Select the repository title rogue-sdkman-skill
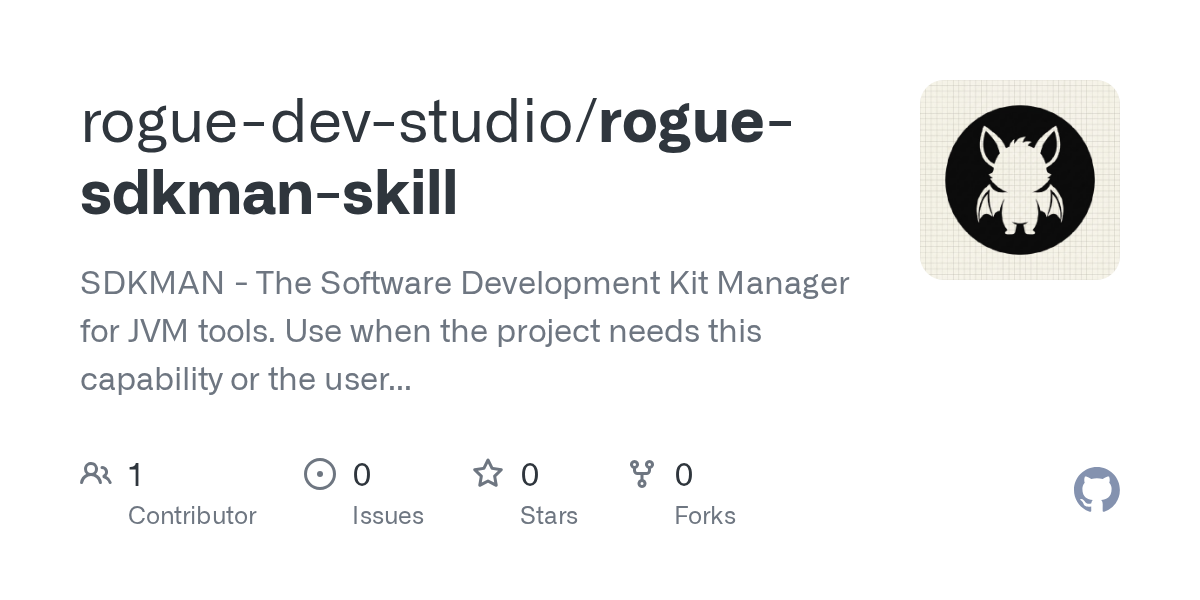The height and width of the screenshot is (600, 1200). click(437, 157)
